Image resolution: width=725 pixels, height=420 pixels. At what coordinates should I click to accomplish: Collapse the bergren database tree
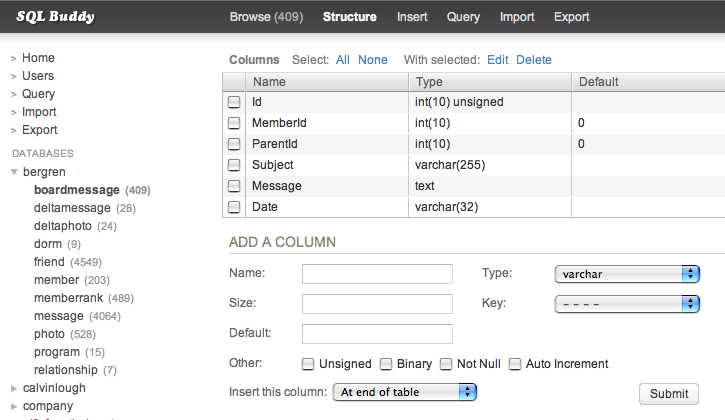[14, 172]
